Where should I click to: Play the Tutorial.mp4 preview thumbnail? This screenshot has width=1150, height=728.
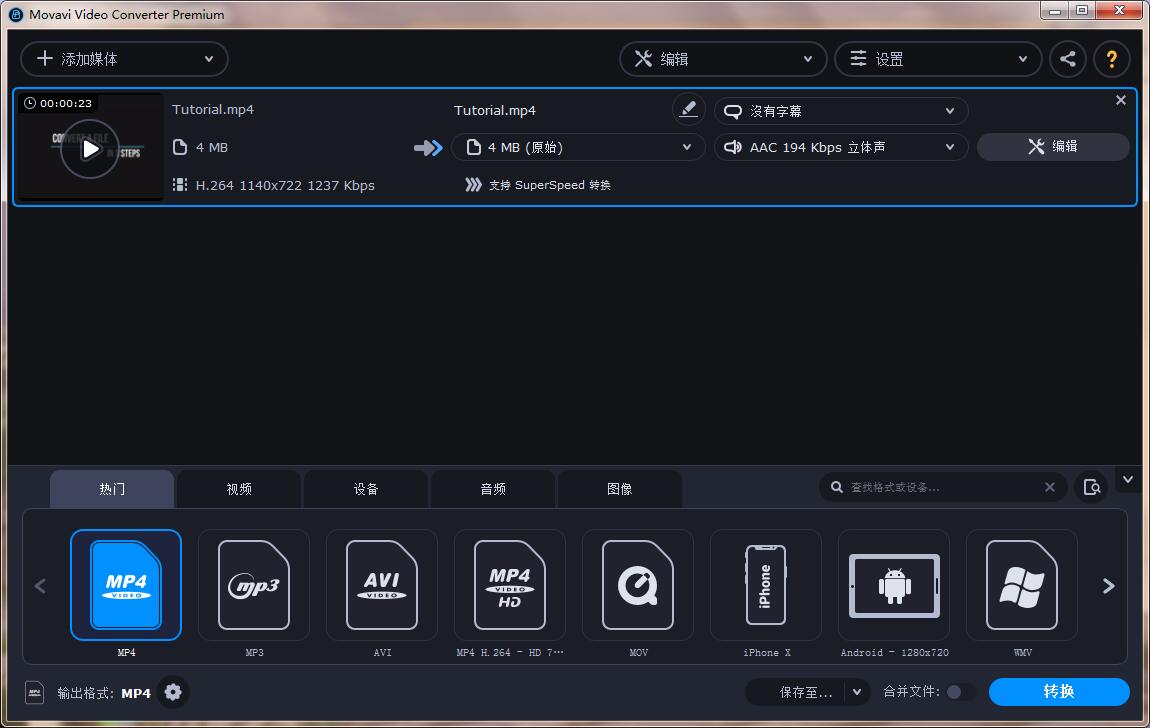click(89, 149)
